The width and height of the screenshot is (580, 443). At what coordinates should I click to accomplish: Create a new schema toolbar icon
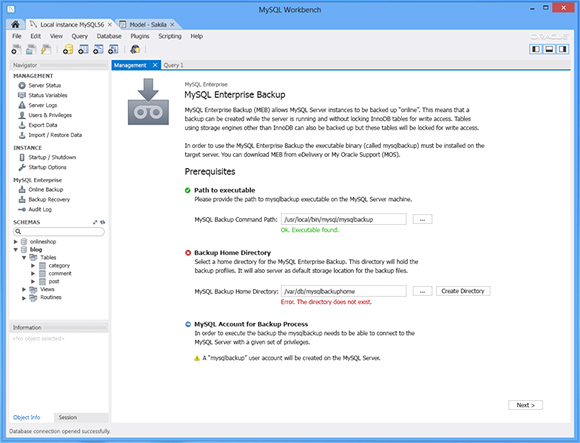(68, 49)
